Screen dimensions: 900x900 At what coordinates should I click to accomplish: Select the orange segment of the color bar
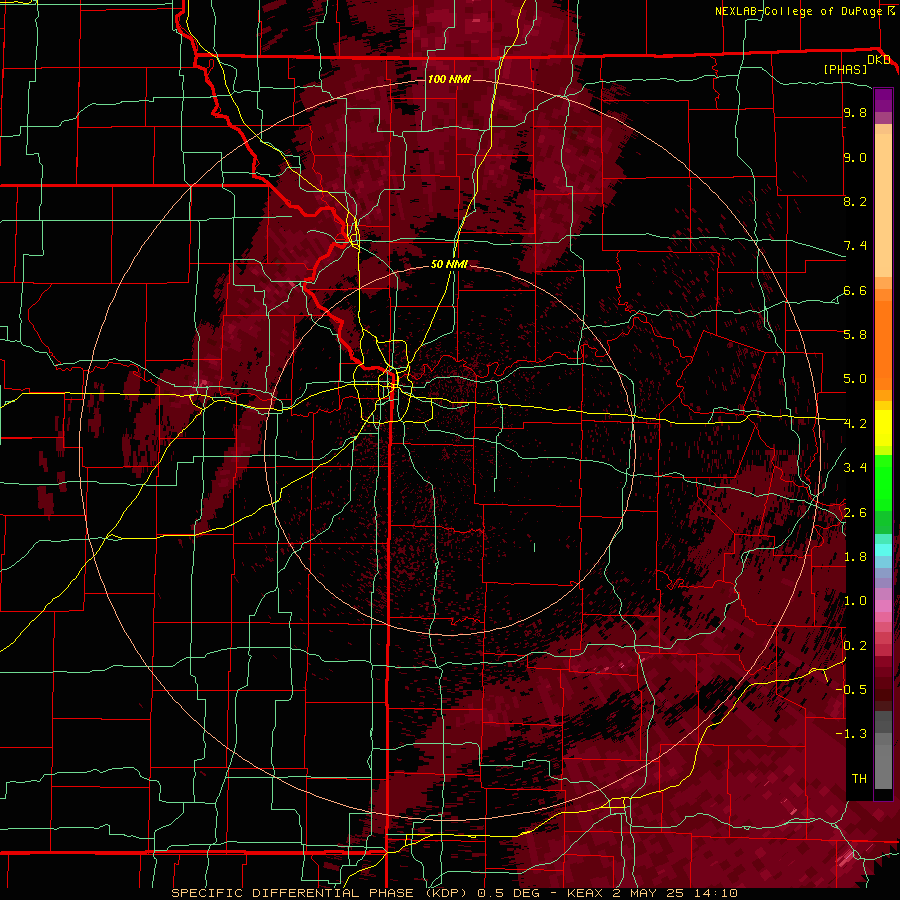[883, 344]
